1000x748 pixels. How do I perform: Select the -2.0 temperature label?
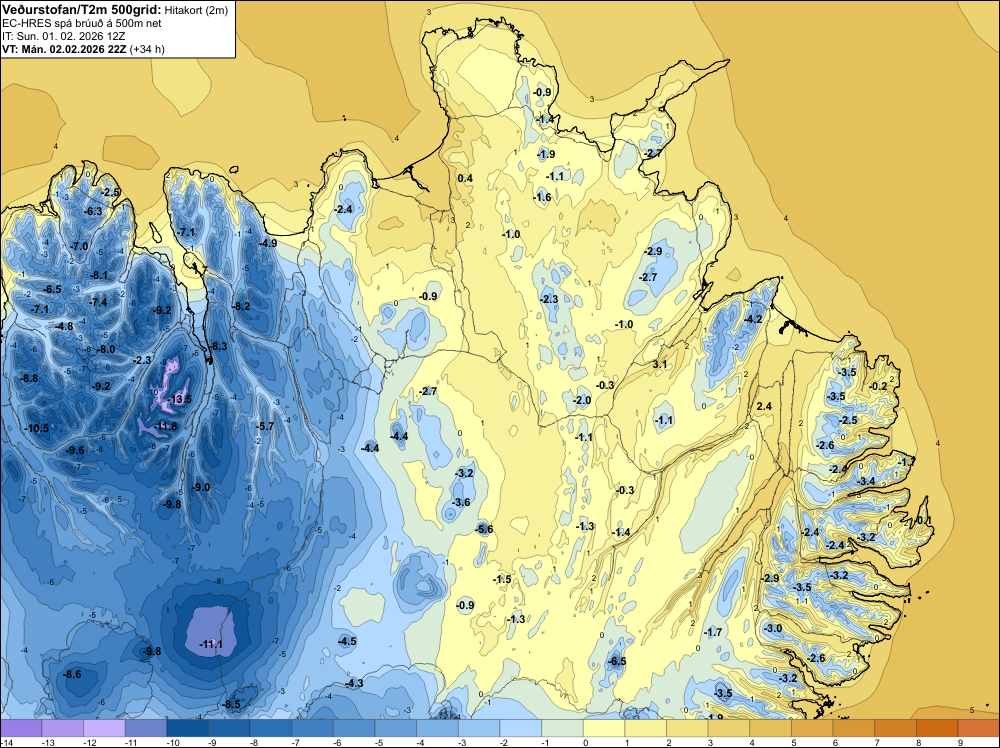[582, 400]
